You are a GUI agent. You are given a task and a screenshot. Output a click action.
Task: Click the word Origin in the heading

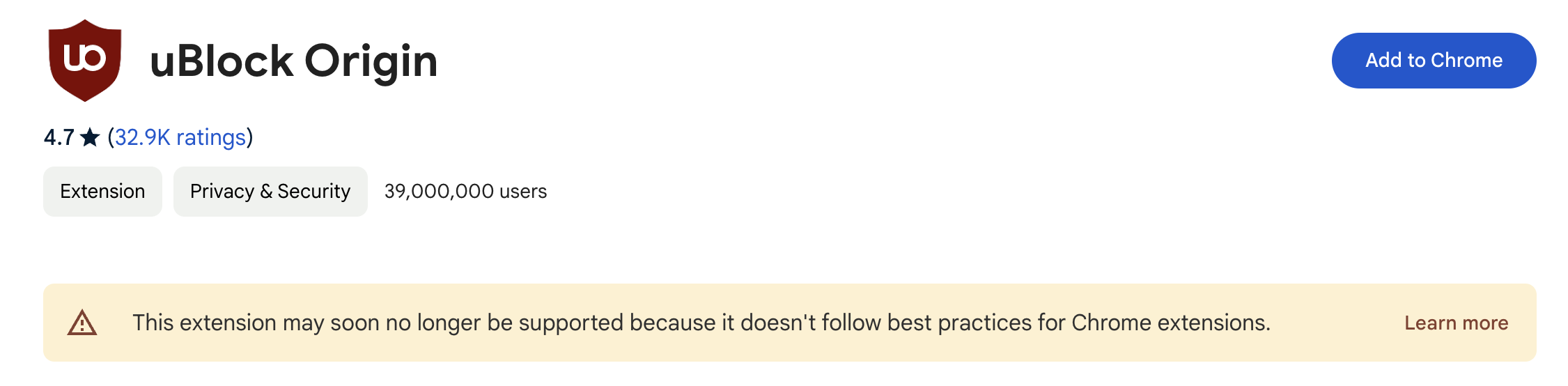[371, 61]
